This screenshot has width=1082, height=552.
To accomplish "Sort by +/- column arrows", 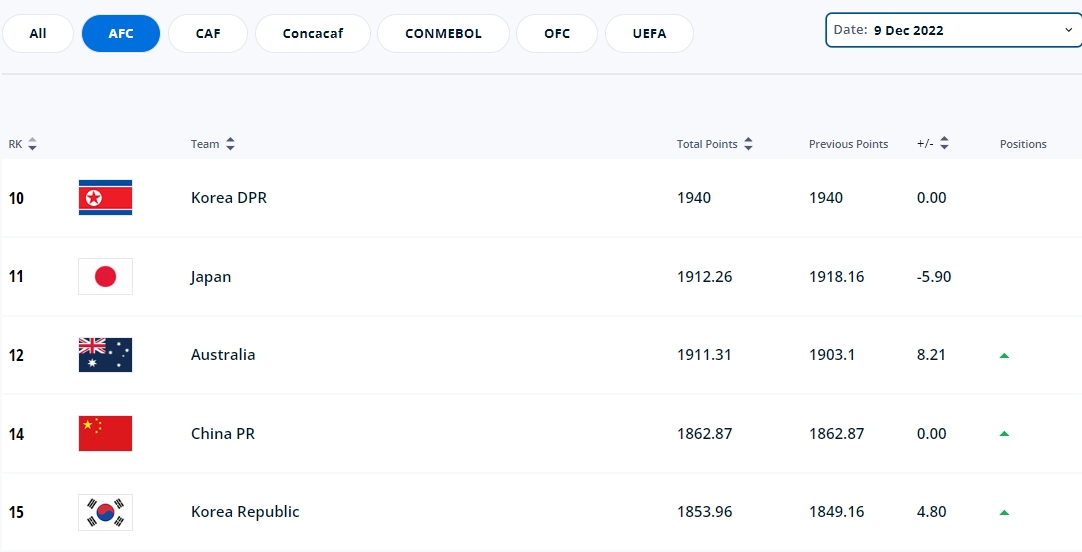I will [944, 144].
